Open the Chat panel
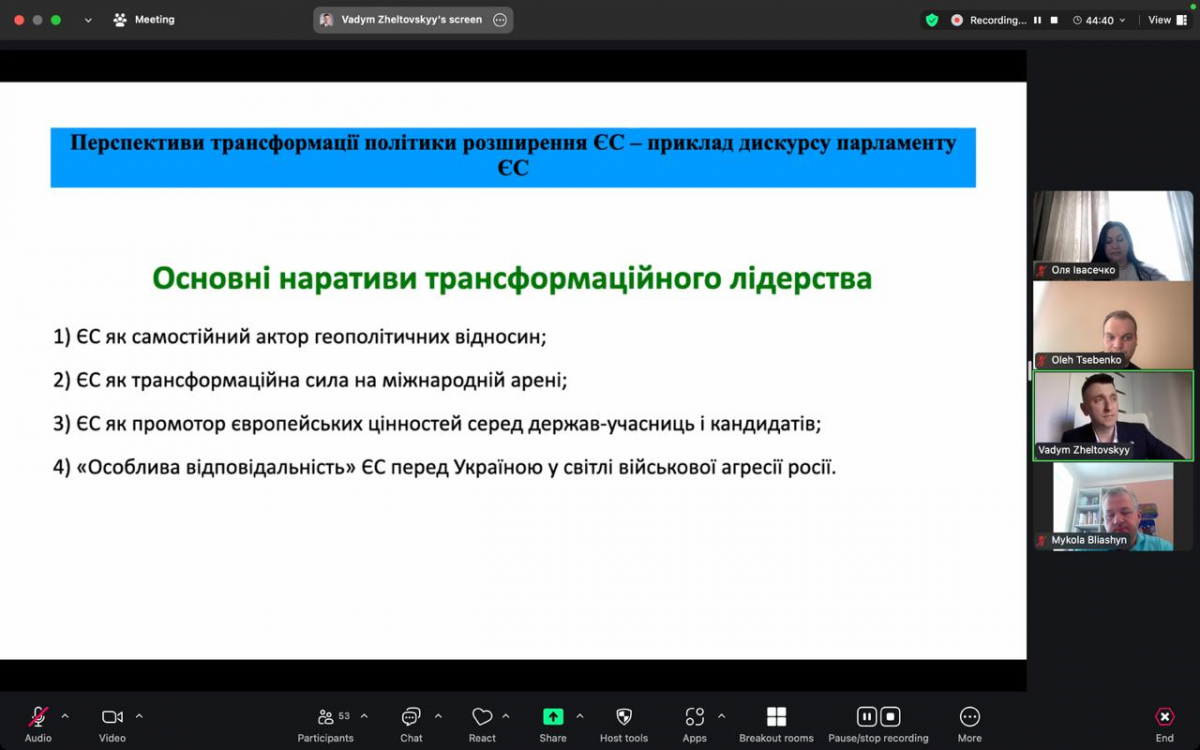This screenshot has width=1200, height=750. [x=410, y=718]
